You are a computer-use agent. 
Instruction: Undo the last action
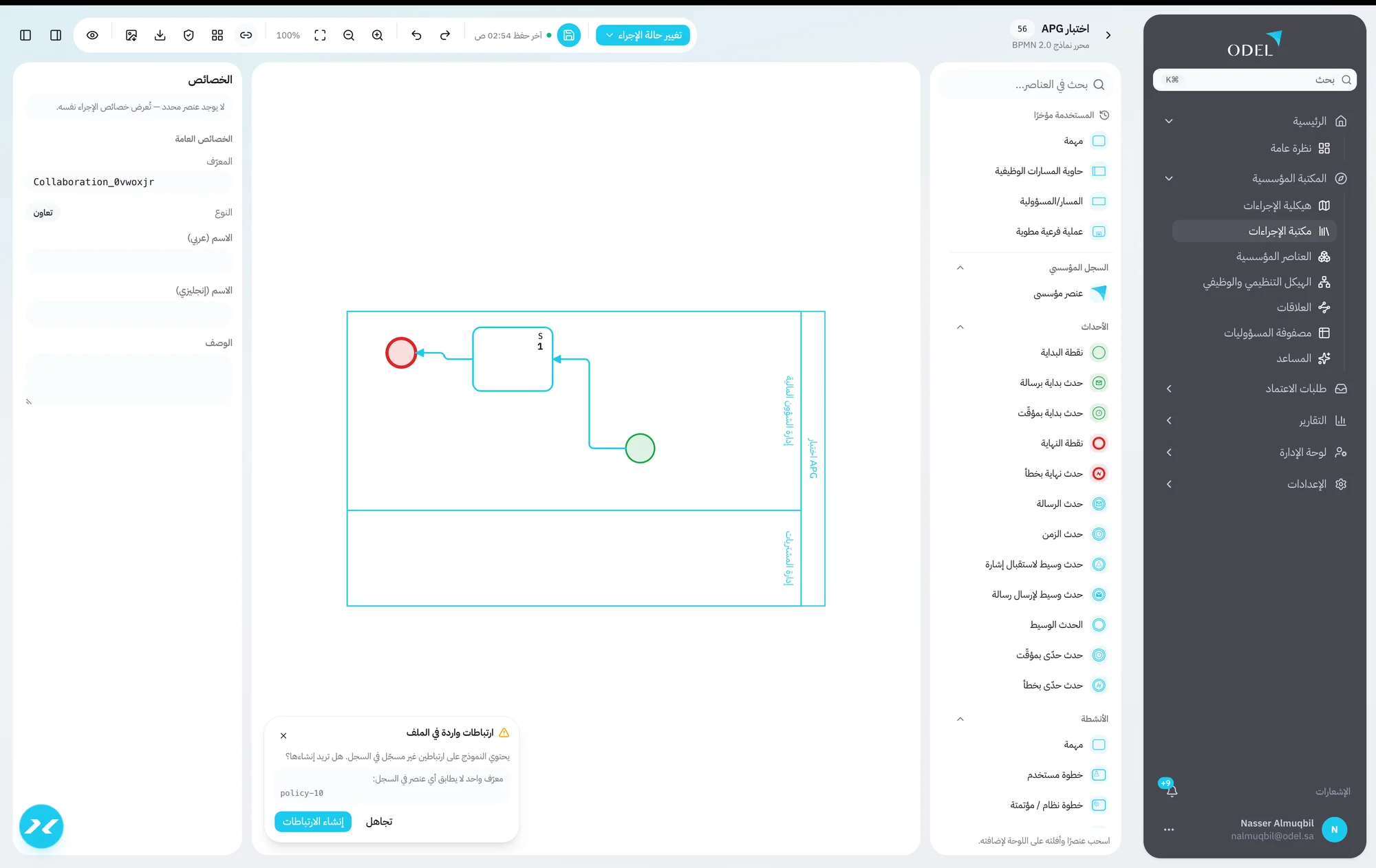(416, 35)
